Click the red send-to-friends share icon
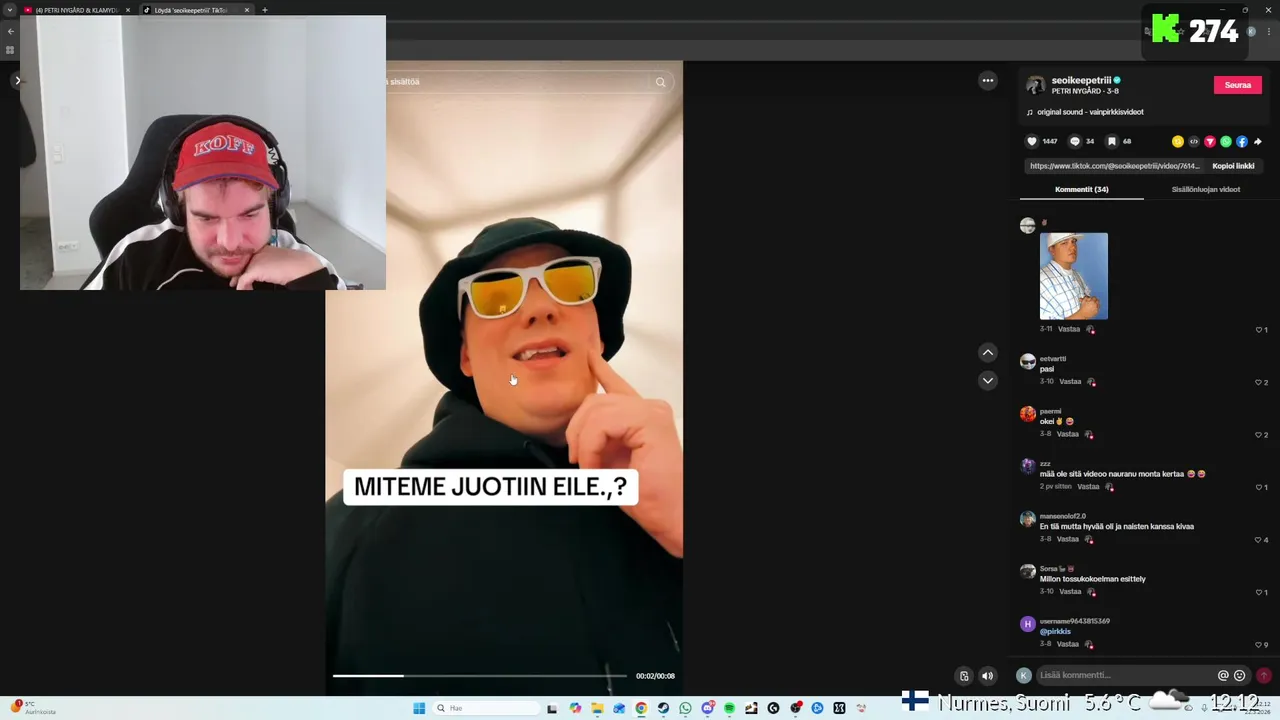The width and height of the screenshot is (1280, 720). [x=1210, y=142]
